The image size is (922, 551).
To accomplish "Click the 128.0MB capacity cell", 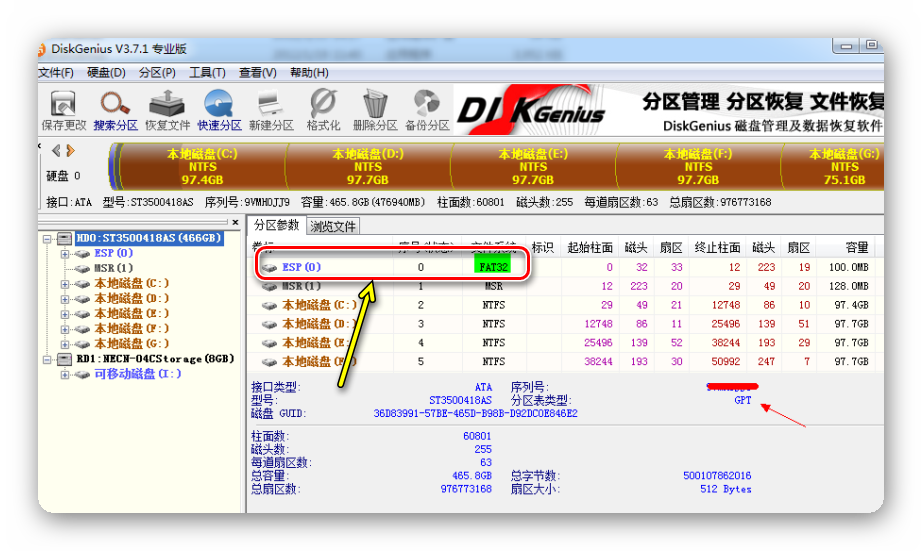I will [x=848, y=286].
